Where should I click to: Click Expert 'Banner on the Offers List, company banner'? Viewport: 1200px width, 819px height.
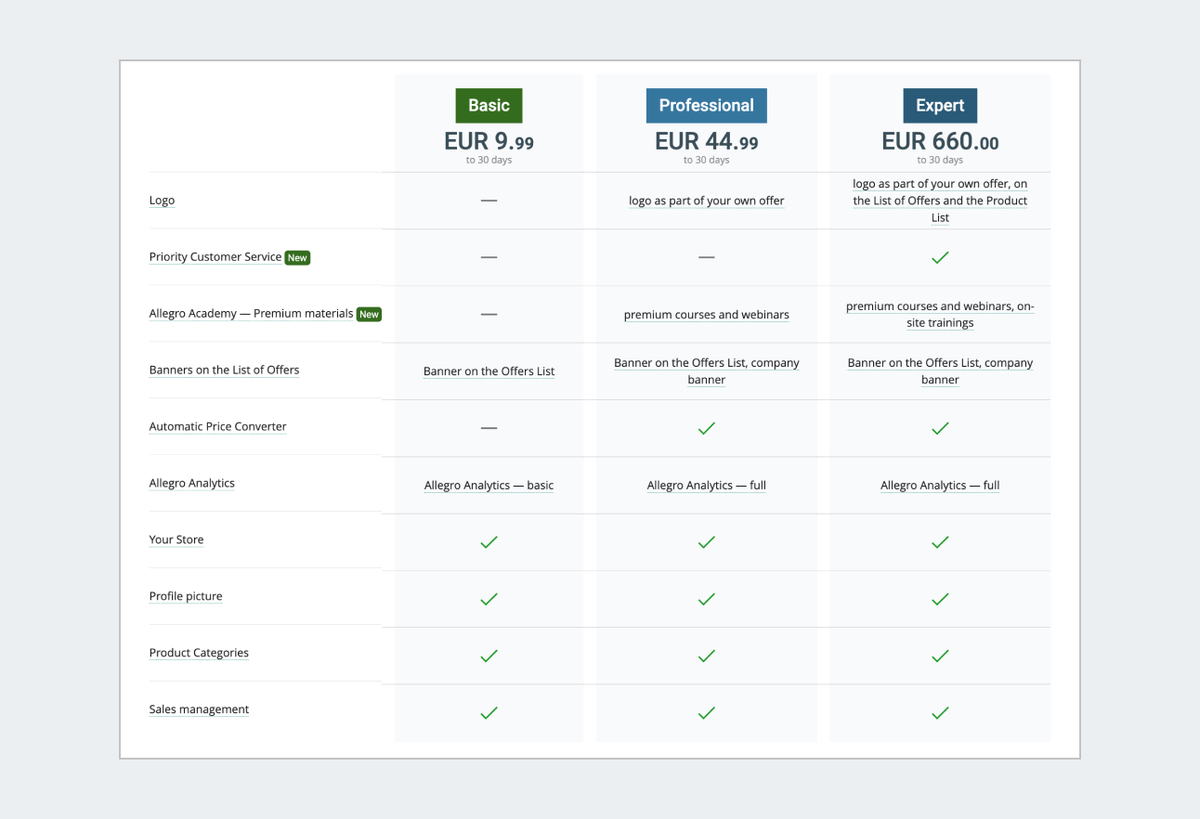coord(940,371)
